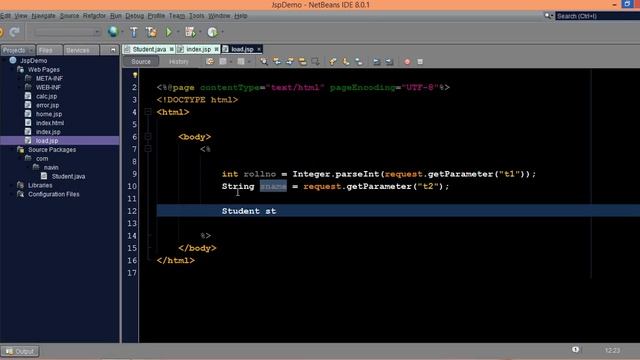Viewport: 640px width, 360px height.
Task: Open the Output window button
Action: coord(20,351)
